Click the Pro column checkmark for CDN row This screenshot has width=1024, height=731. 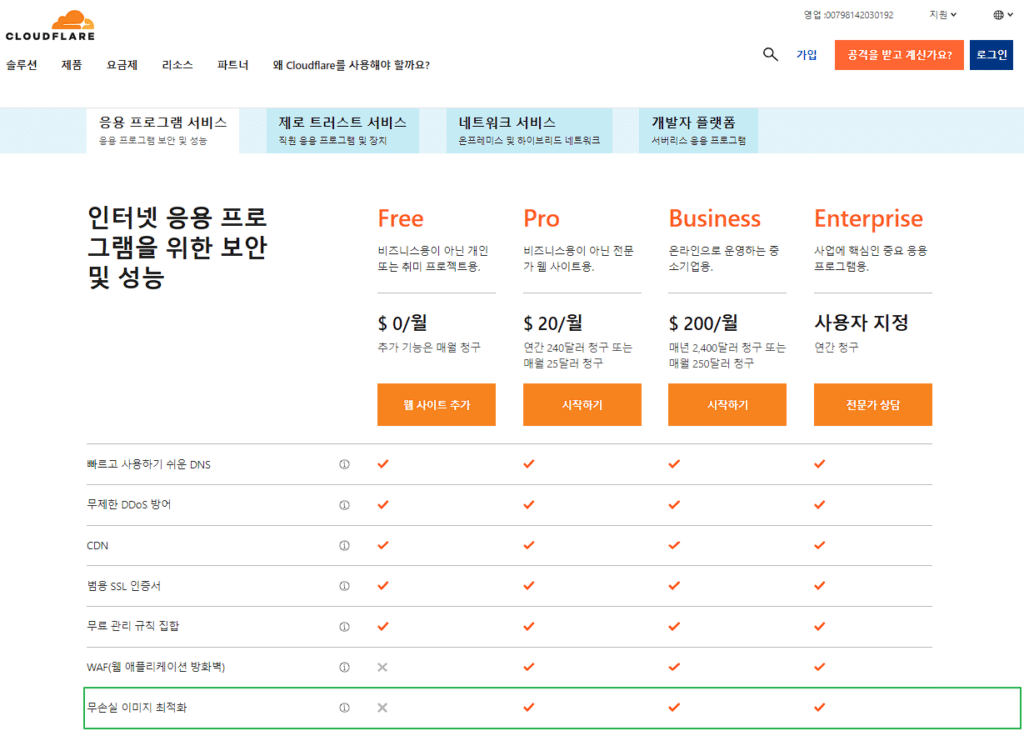tap(529, 545)
